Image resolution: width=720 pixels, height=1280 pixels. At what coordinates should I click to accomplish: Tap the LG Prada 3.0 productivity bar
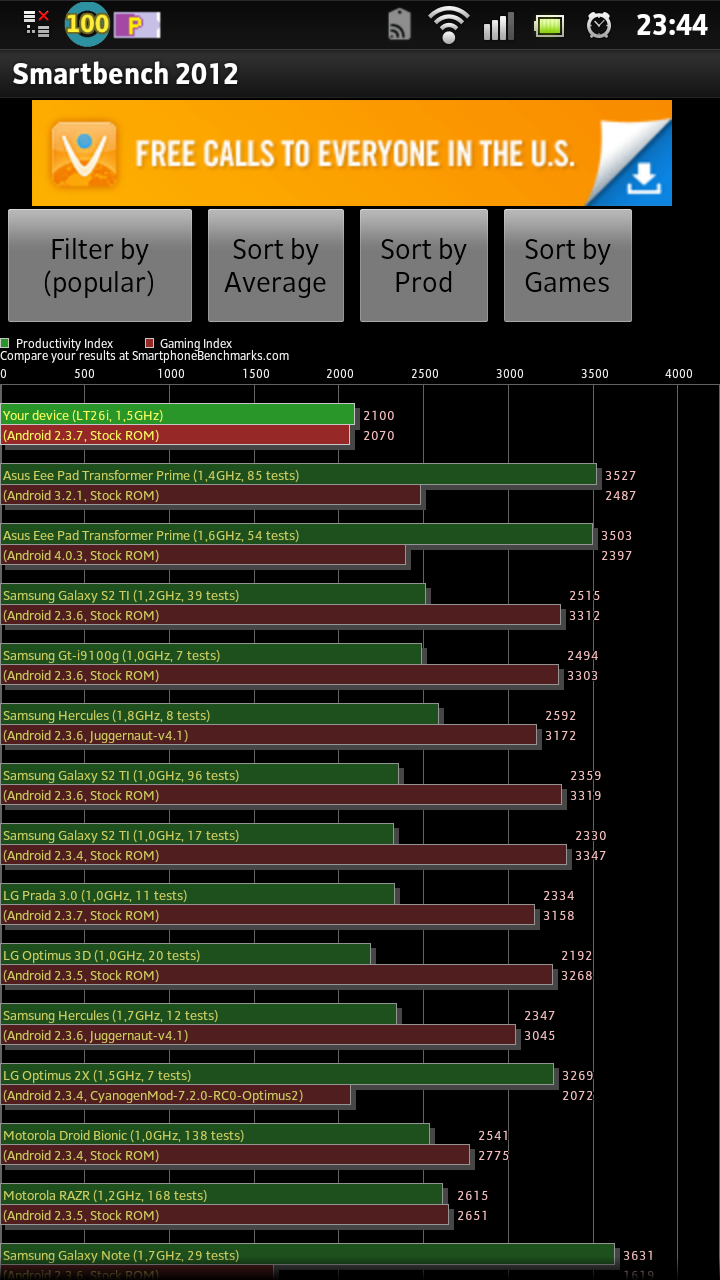coord(198,895)
